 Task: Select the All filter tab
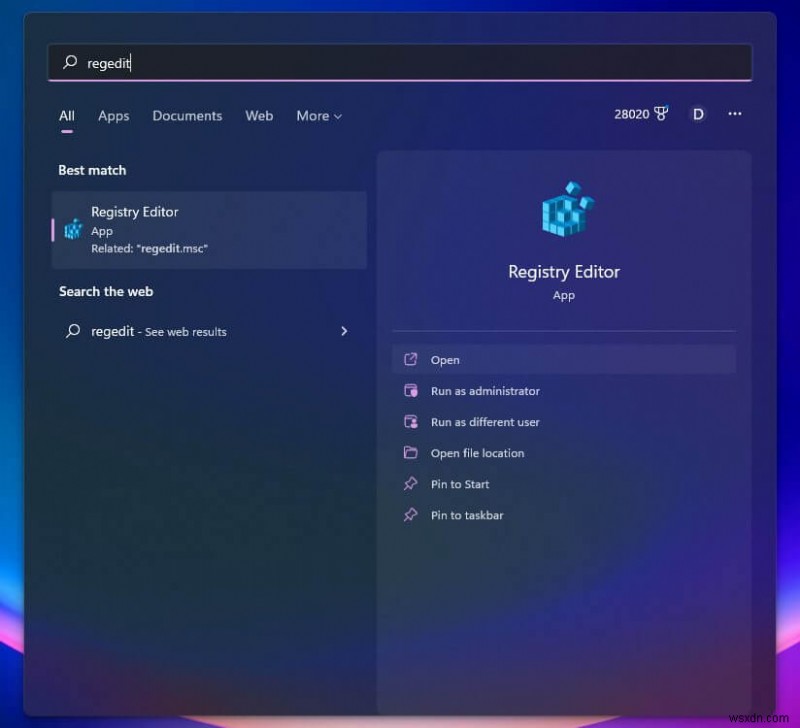tap(66, 116)
